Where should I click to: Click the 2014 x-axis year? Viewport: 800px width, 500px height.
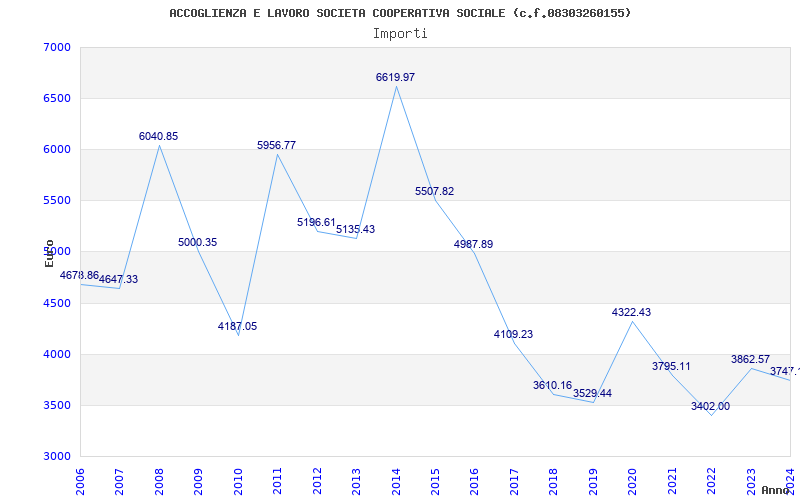click(395, 481)
